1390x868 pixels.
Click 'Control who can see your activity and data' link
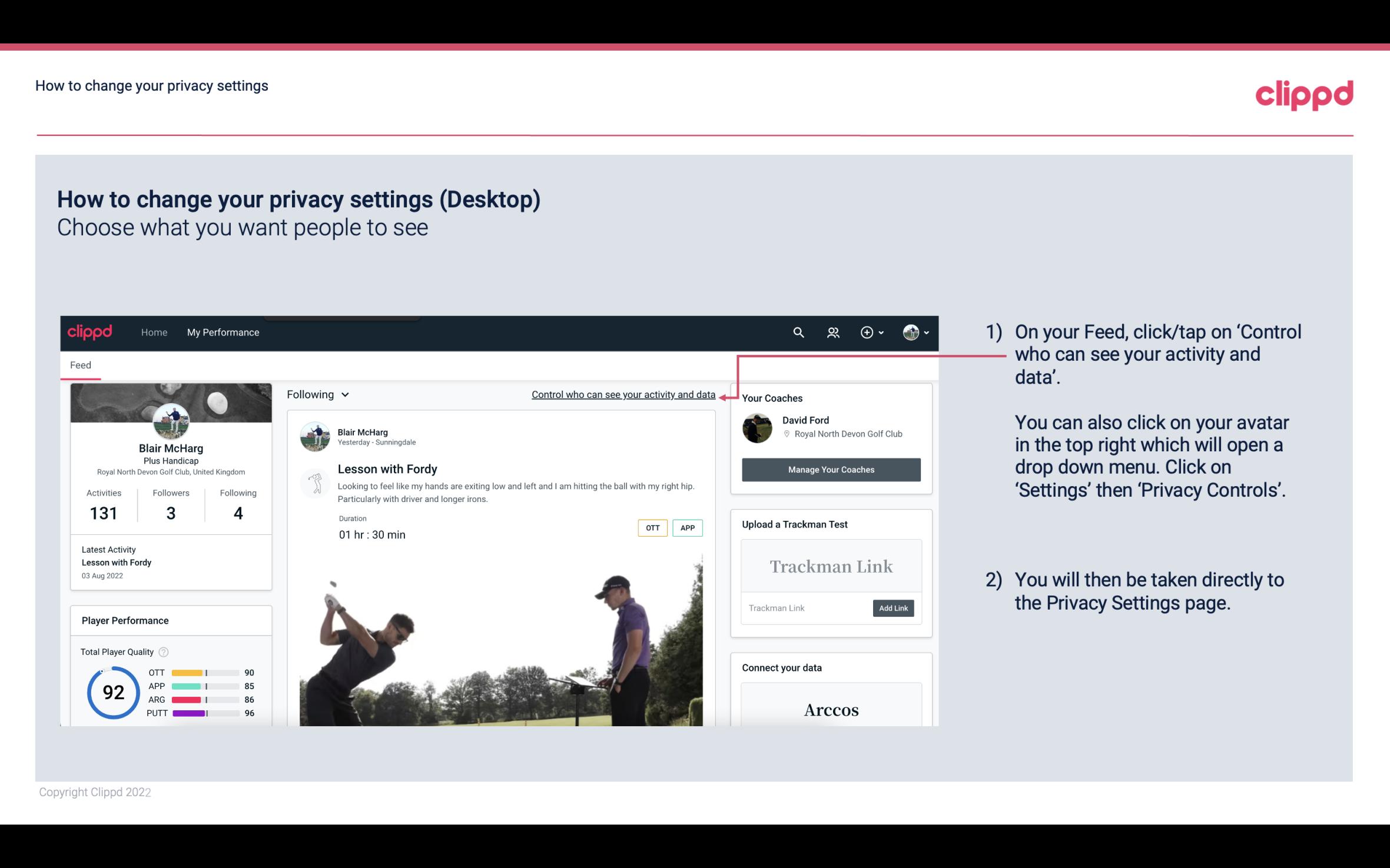623,393
